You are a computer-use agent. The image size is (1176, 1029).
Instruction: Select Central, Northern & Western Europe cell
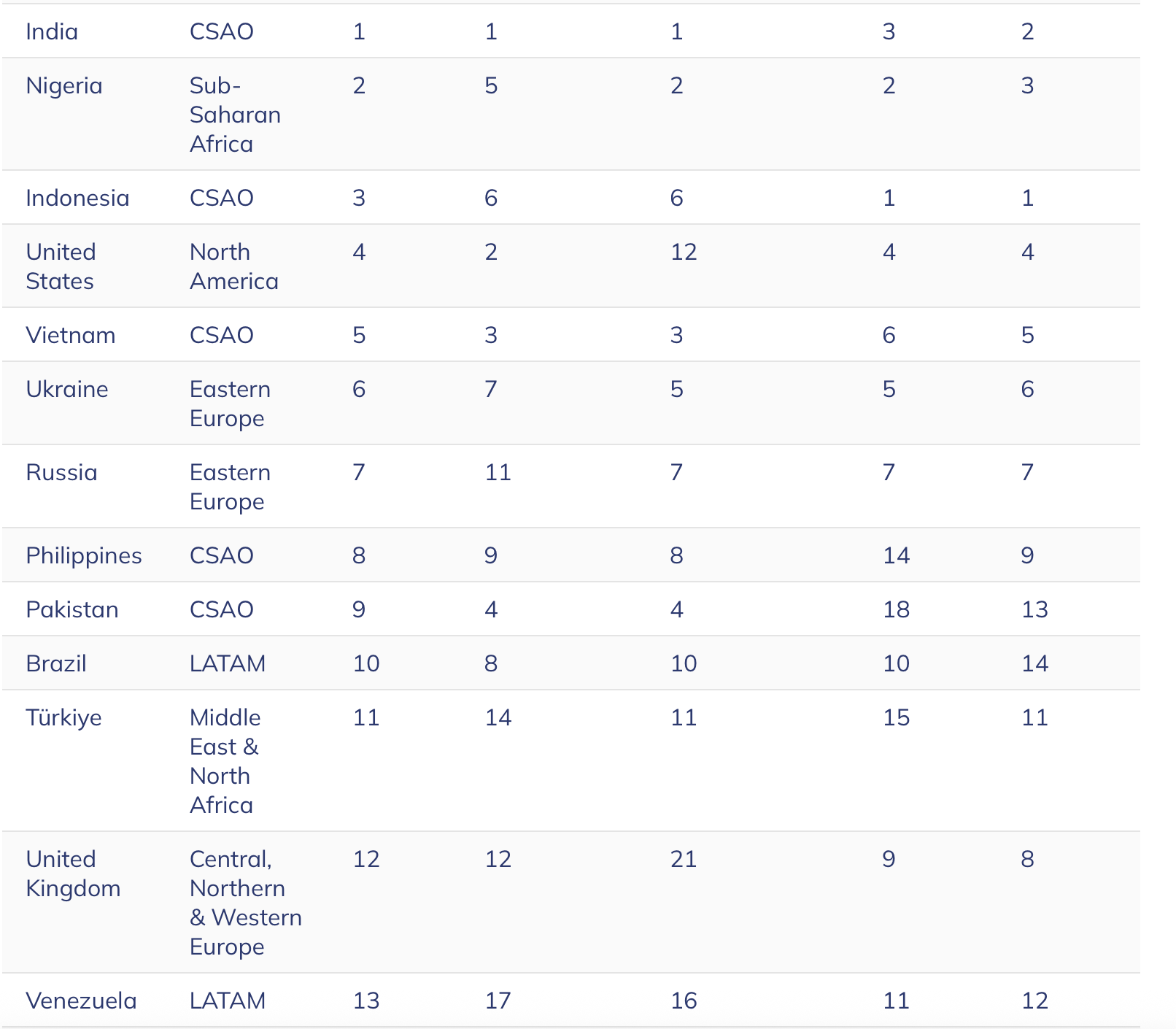(246, 903)
